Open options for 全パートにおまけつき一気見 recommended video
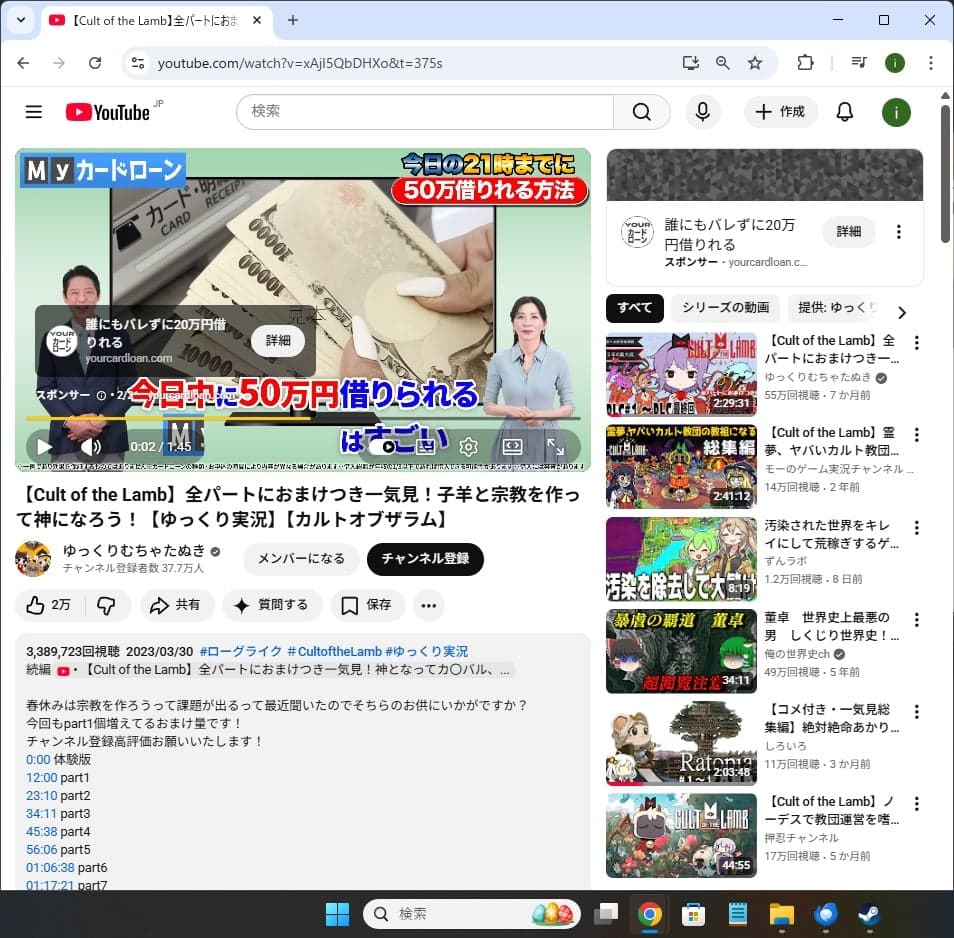Screen dimensions: 954x938 (916, 343)
